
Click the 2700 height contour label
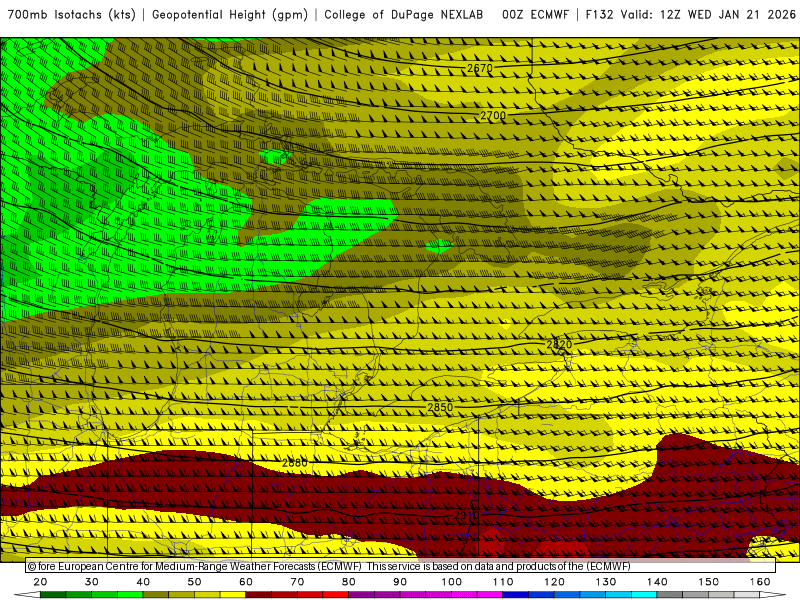(493, 116)
